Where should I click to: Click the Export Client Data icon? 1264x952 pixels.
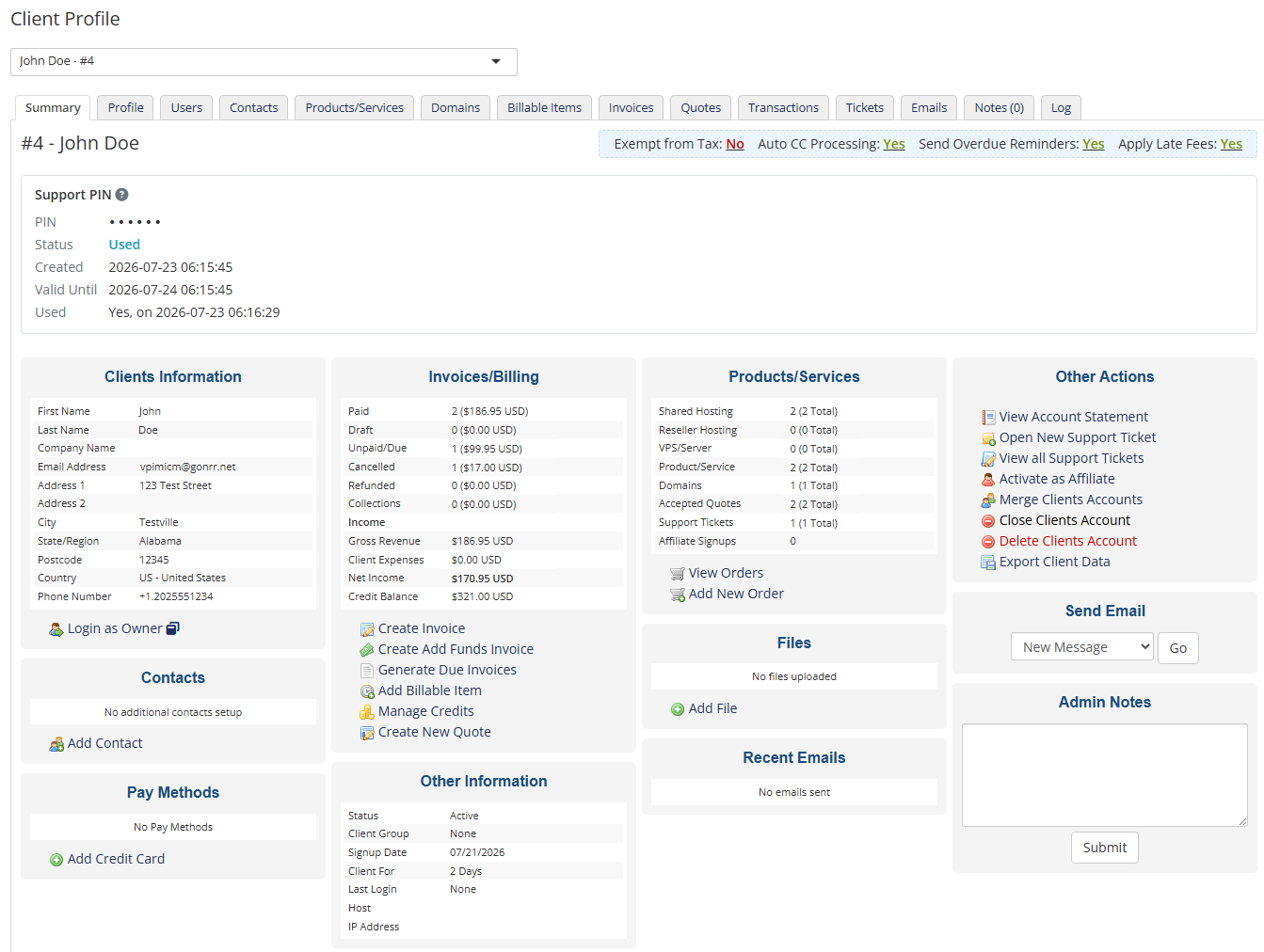(988, 563)
